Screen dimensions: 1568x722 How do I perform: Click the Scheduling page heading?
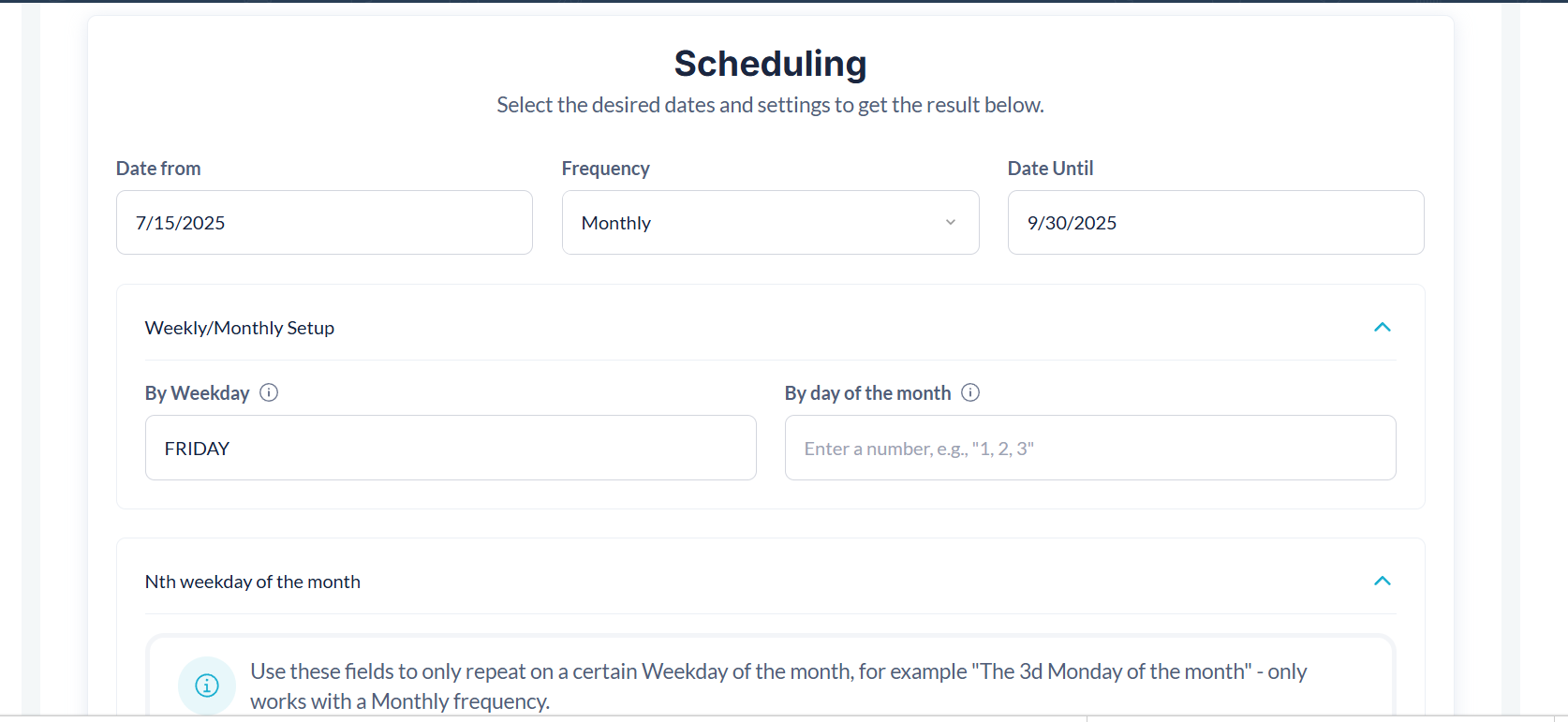pyautogui.click(x=770, y=64)
